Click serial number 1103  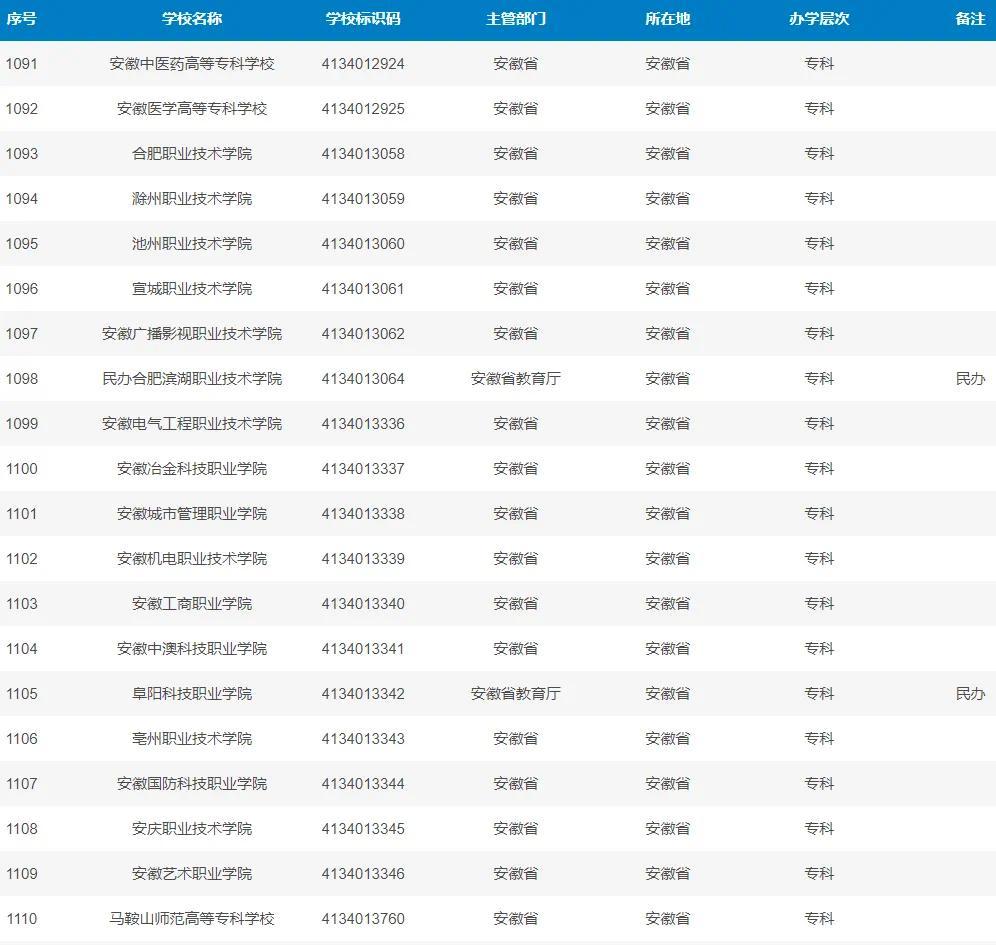[22, 604]
